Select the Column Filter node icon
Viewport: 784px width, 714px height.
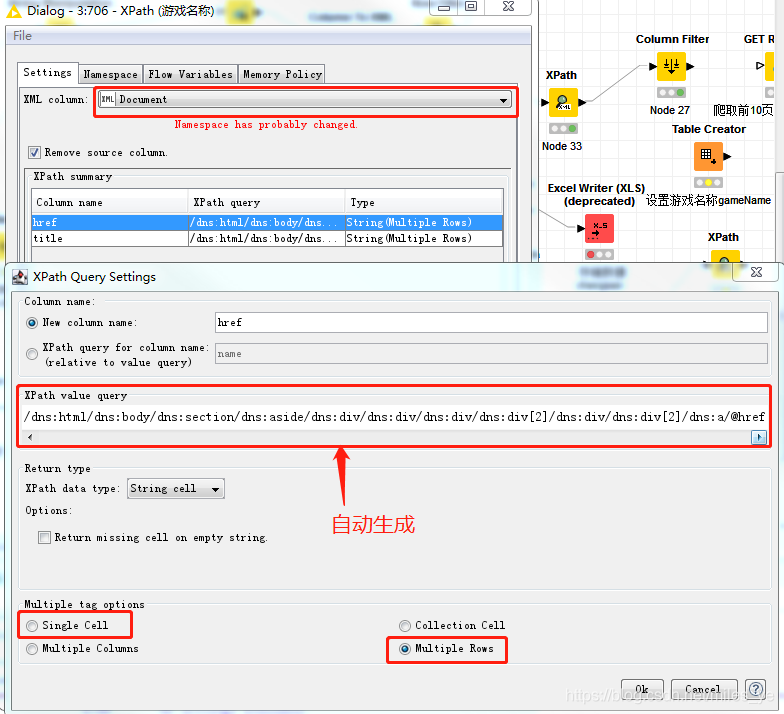(x=671, y=66)
